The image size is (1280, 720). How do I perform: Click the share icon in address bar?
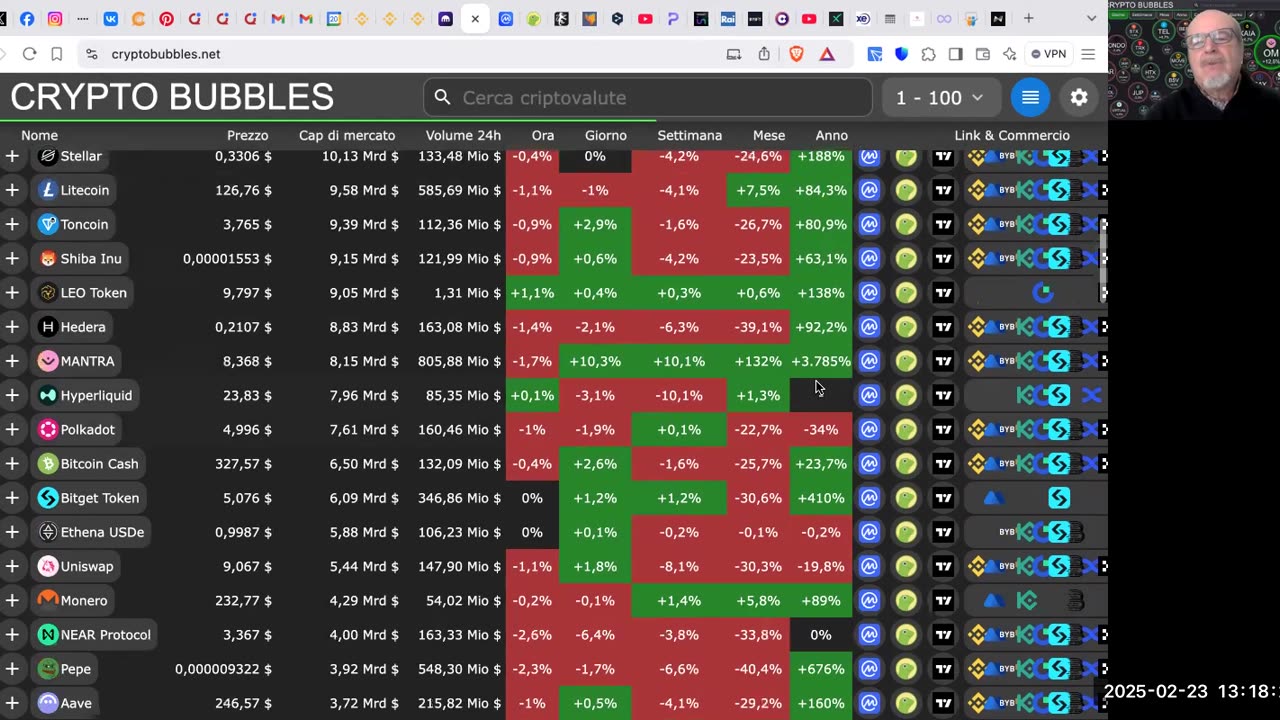click(x=764, y=54)
